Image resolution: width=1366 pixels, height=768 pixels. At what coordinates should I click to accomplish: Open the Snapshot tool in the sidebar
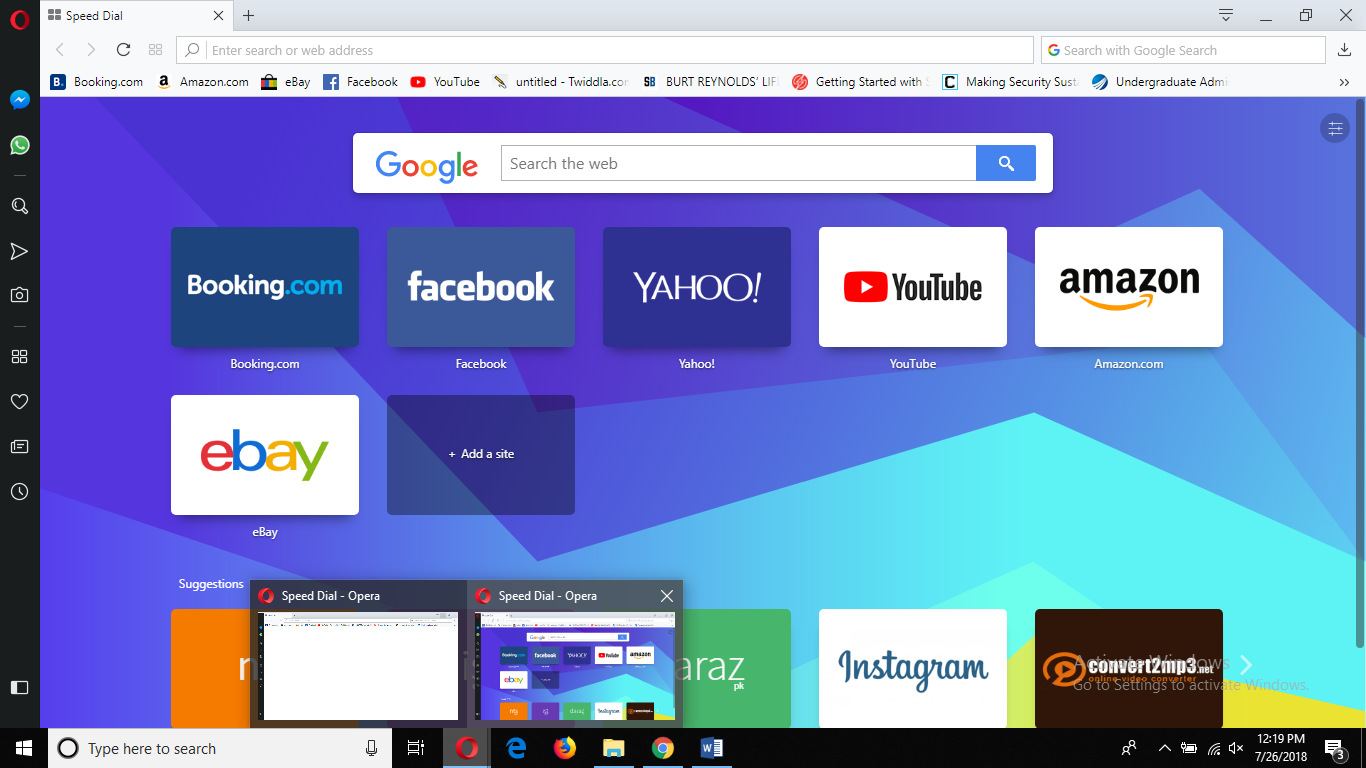tap(19, 294)
